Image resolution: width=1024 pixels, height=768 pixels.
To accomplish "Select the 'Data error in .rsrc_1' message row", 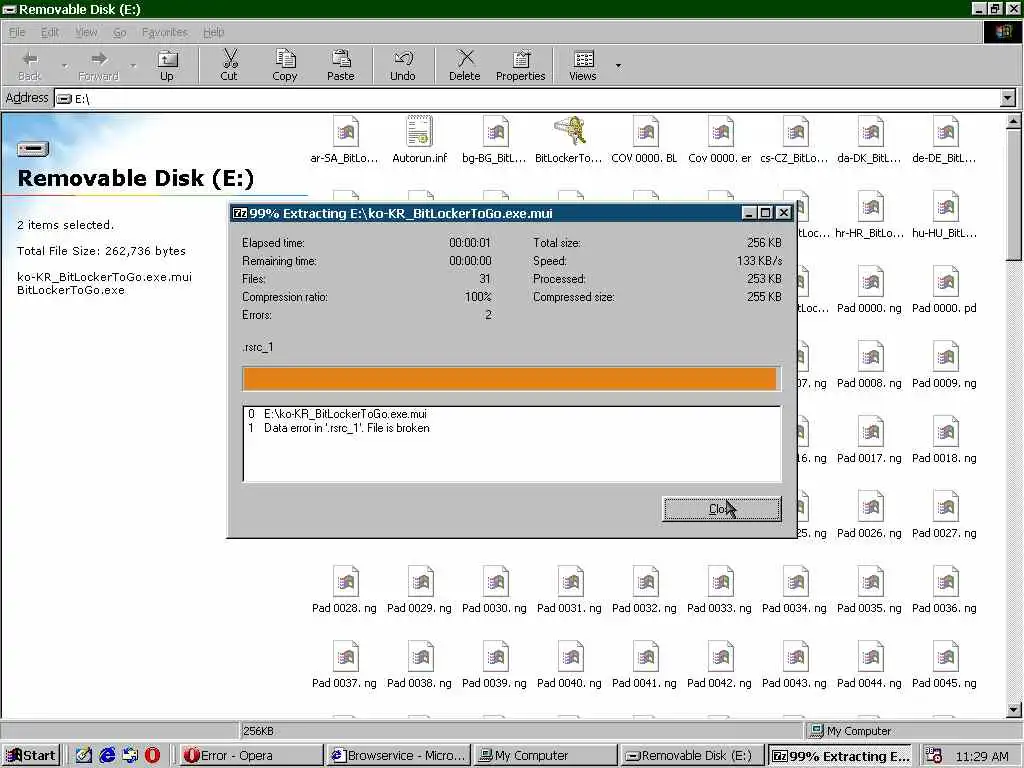I will pyautogui.click(x=511, y=428).
